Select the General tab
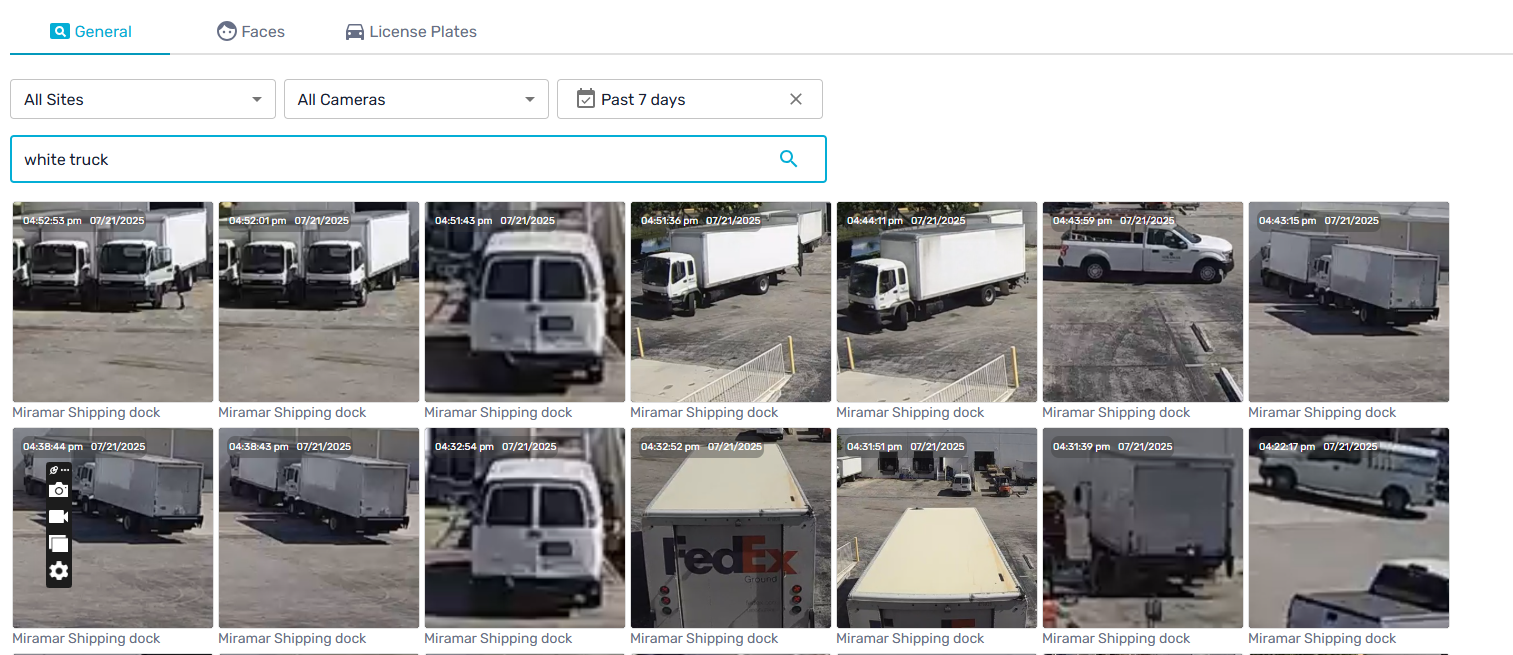This screenshot has width=1513, height=655. tap(91, 32)
